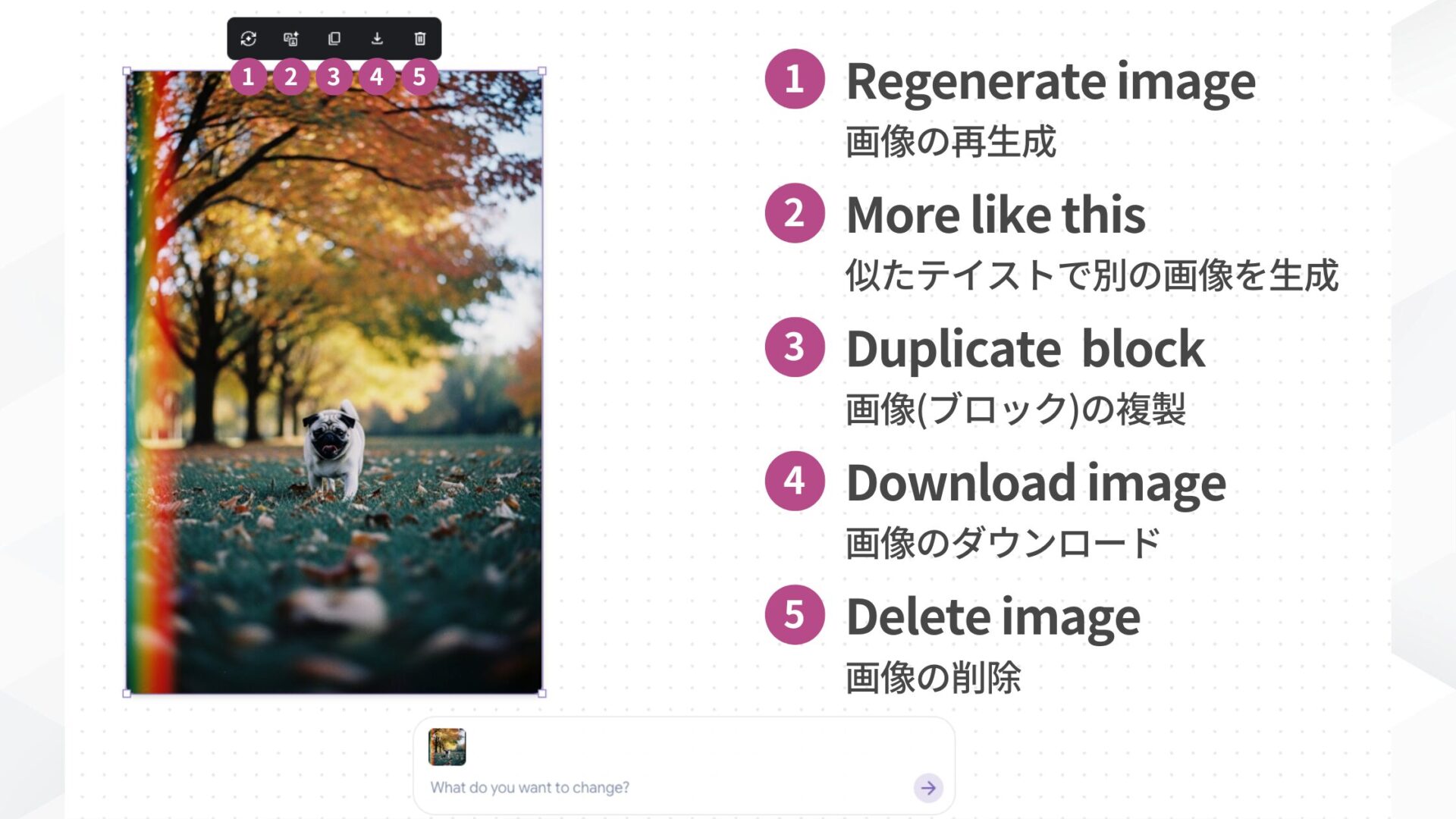Click the circular refresh icon on the toolbar
Screen dimensions: 1456x819
point(248,39)
